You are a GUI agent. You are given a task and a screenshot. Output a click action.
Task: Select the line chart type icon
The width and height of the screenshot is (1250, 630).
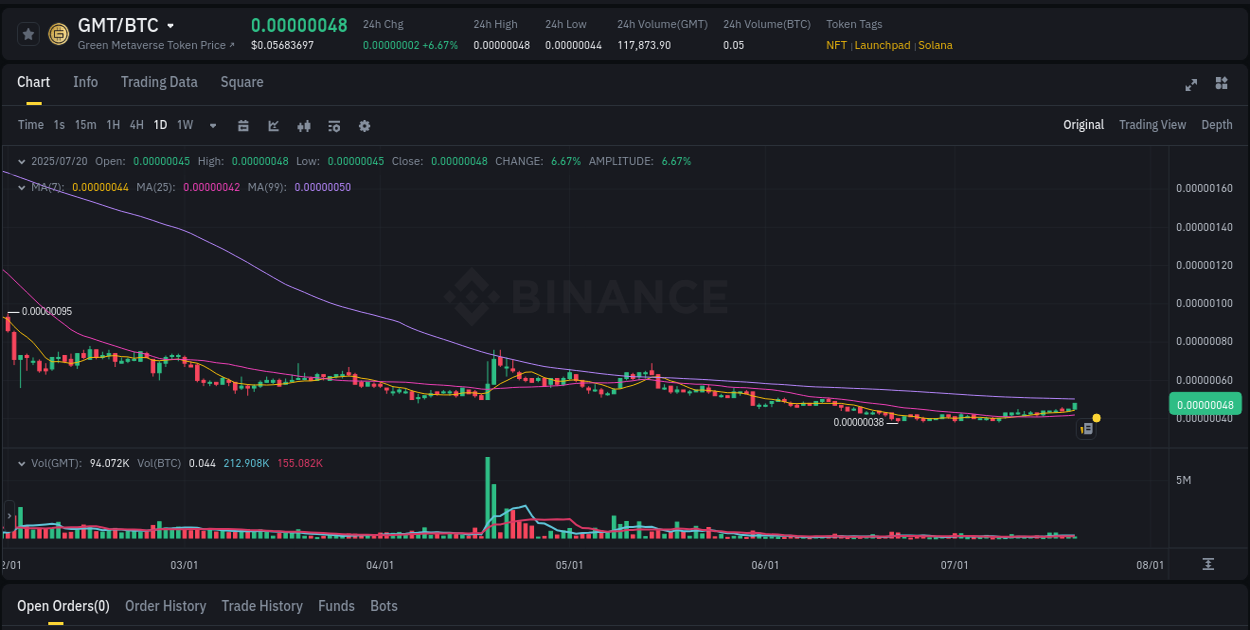[273, 125]
